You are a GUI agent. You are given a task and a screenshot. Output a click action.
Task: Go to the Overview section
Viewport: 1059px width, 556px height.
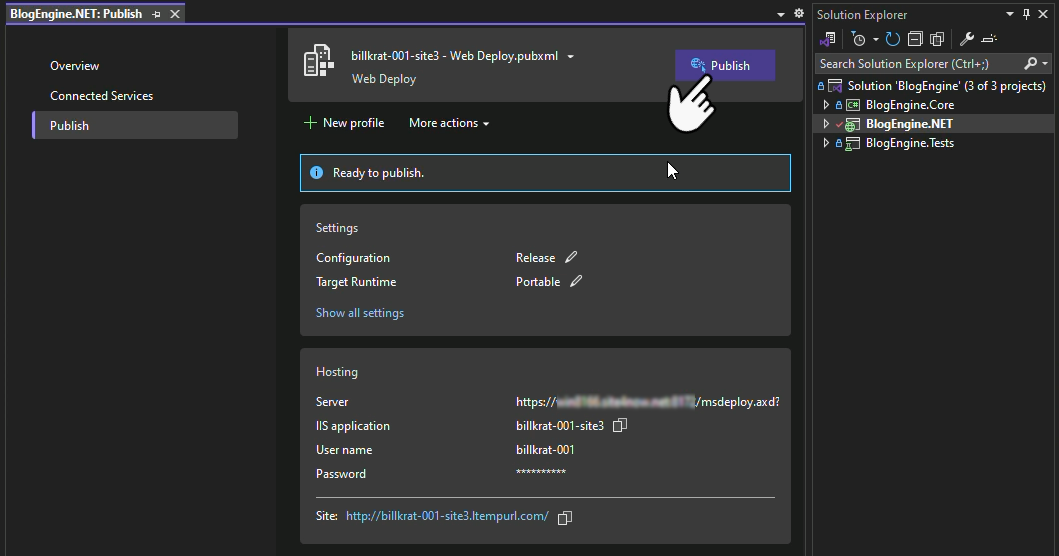[74, 66]
